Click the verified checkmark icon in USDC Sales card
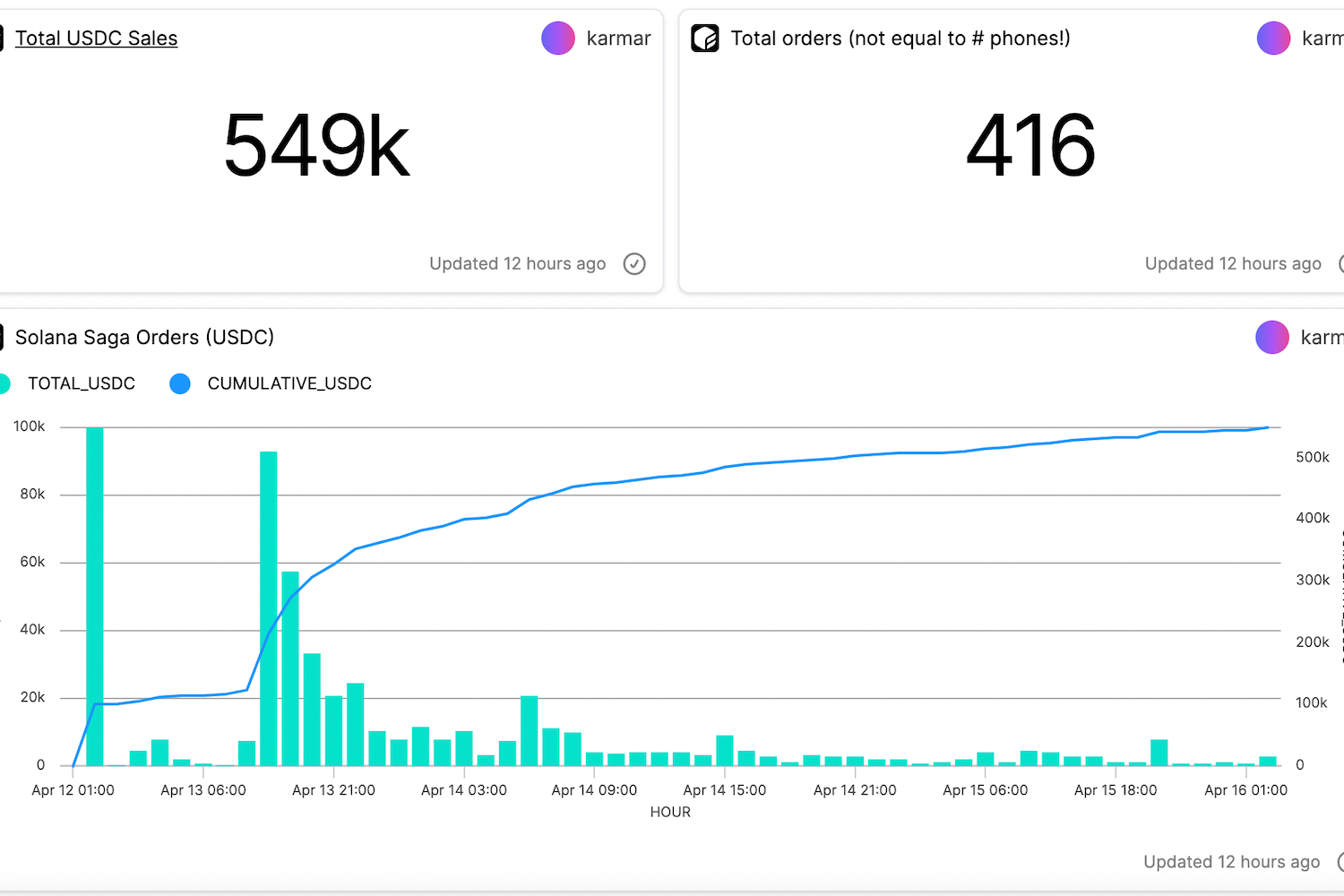 pos(634,263)
